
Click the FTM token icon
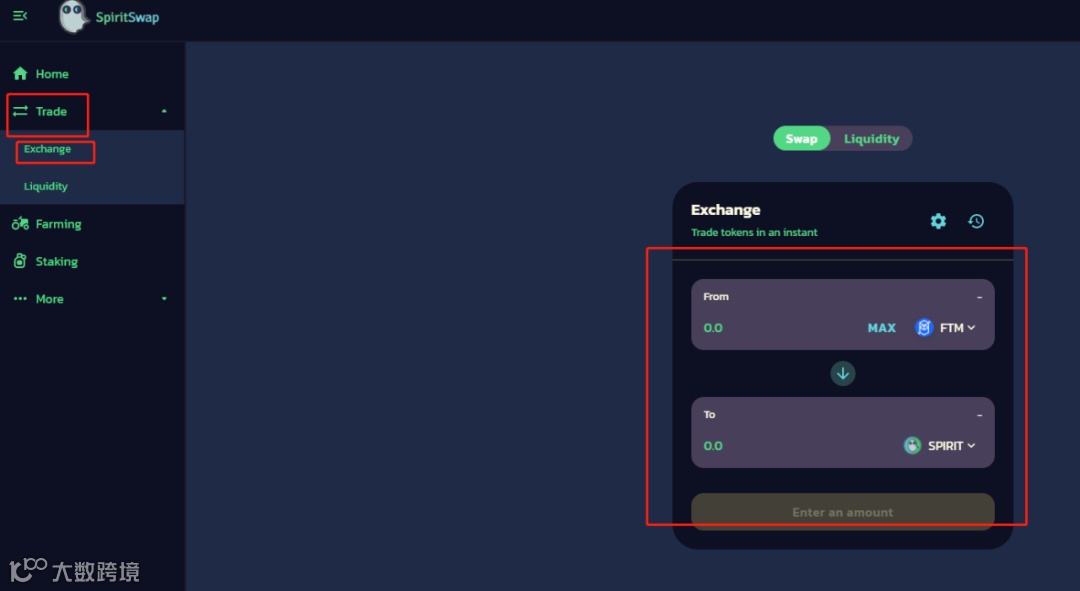coord(924,328)
